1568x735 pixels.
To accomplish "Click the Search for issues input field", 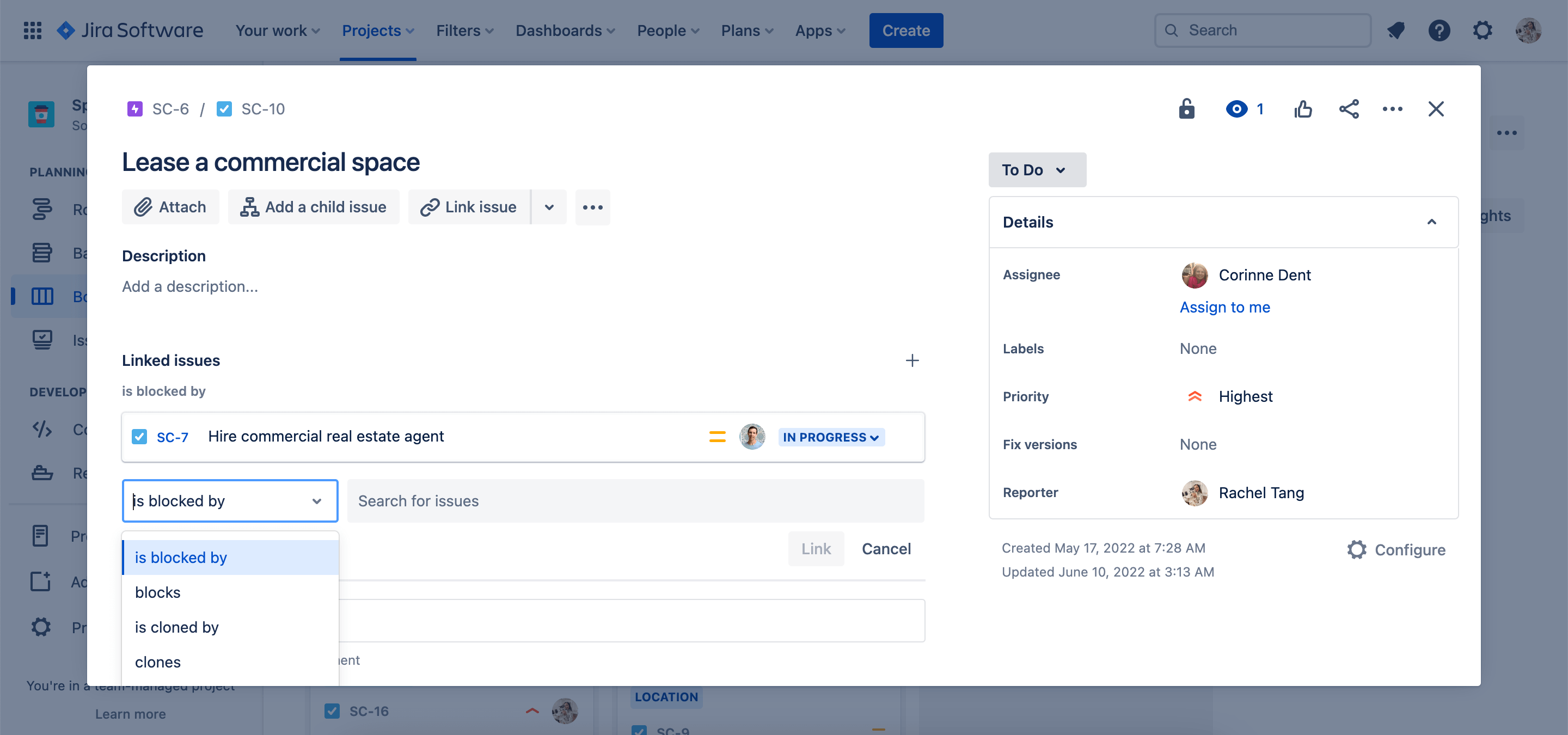I will coord(635,499).
